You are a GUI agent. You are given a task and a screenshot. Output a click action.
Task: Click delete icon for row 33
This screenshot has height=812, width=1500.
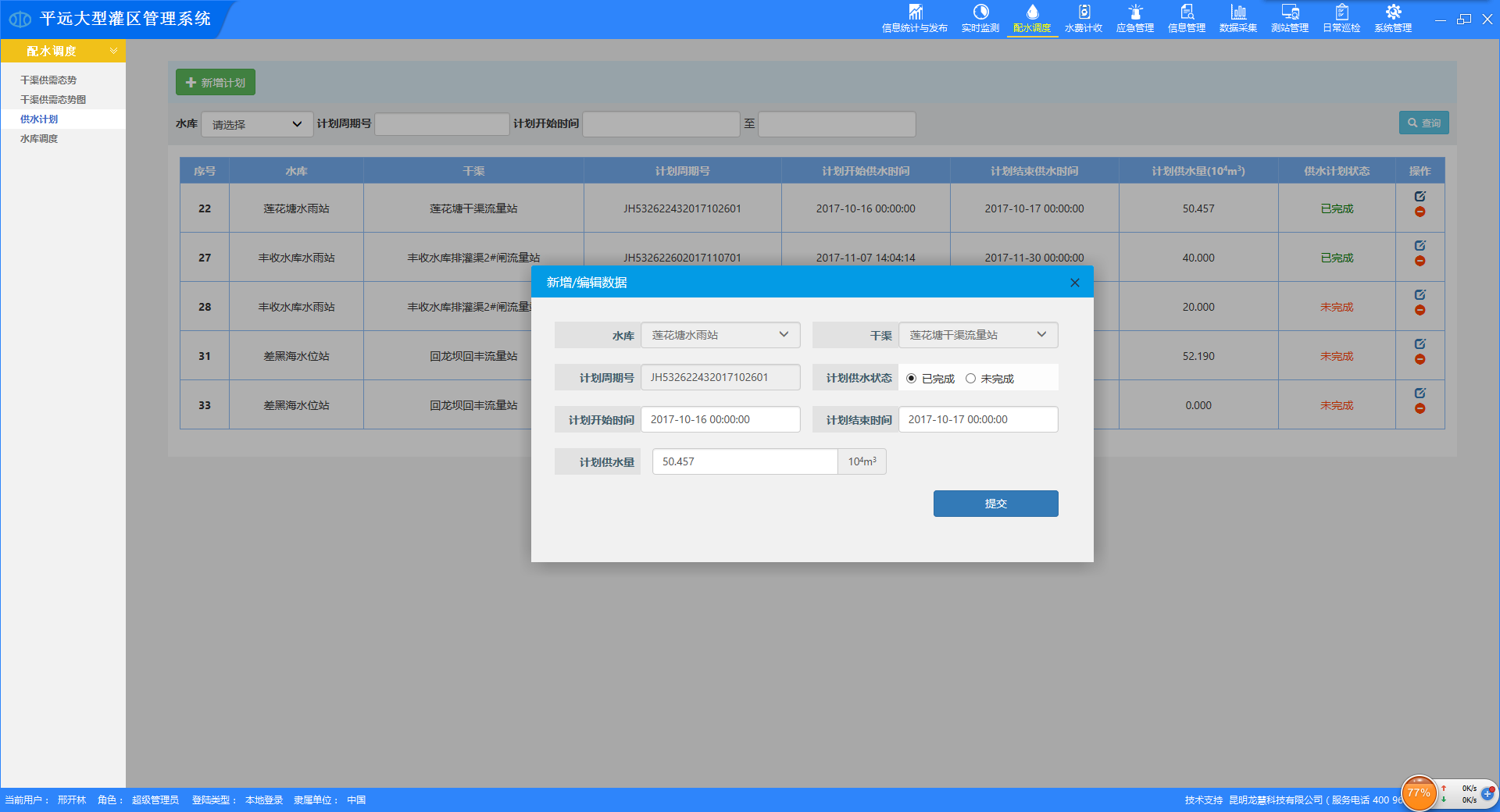1420,409
